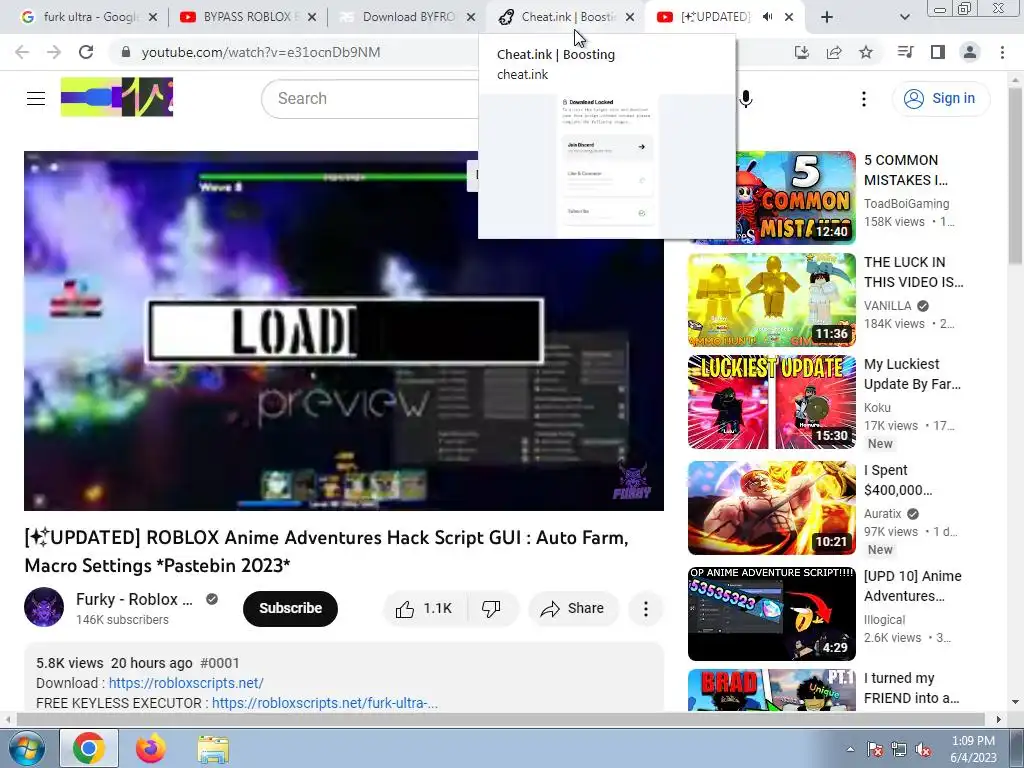Mute the tab via the speaker icon
Image resolution: width=1024 pixels, height=768 pixels.
point(767,17)
